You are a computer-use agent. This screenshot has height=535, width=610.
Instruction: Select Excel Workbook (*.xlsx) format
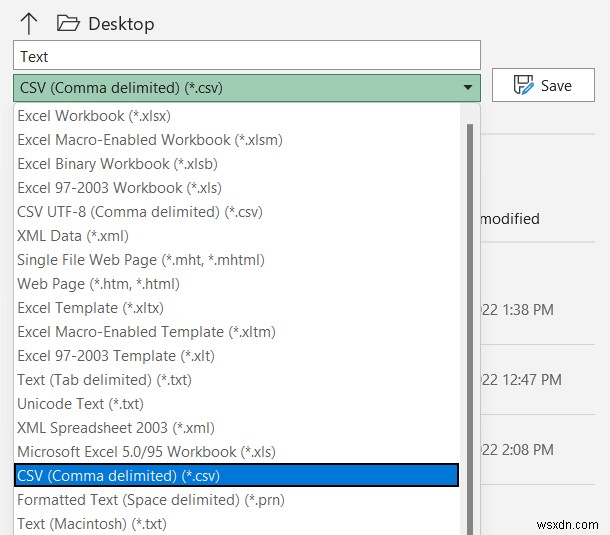click(x=237, y=116)
